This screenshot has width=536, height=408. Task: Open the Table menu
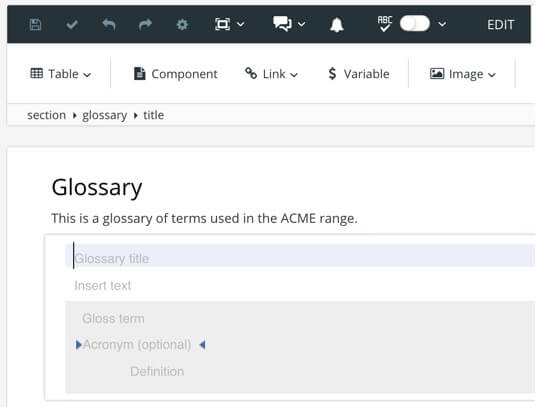[61, 74]
